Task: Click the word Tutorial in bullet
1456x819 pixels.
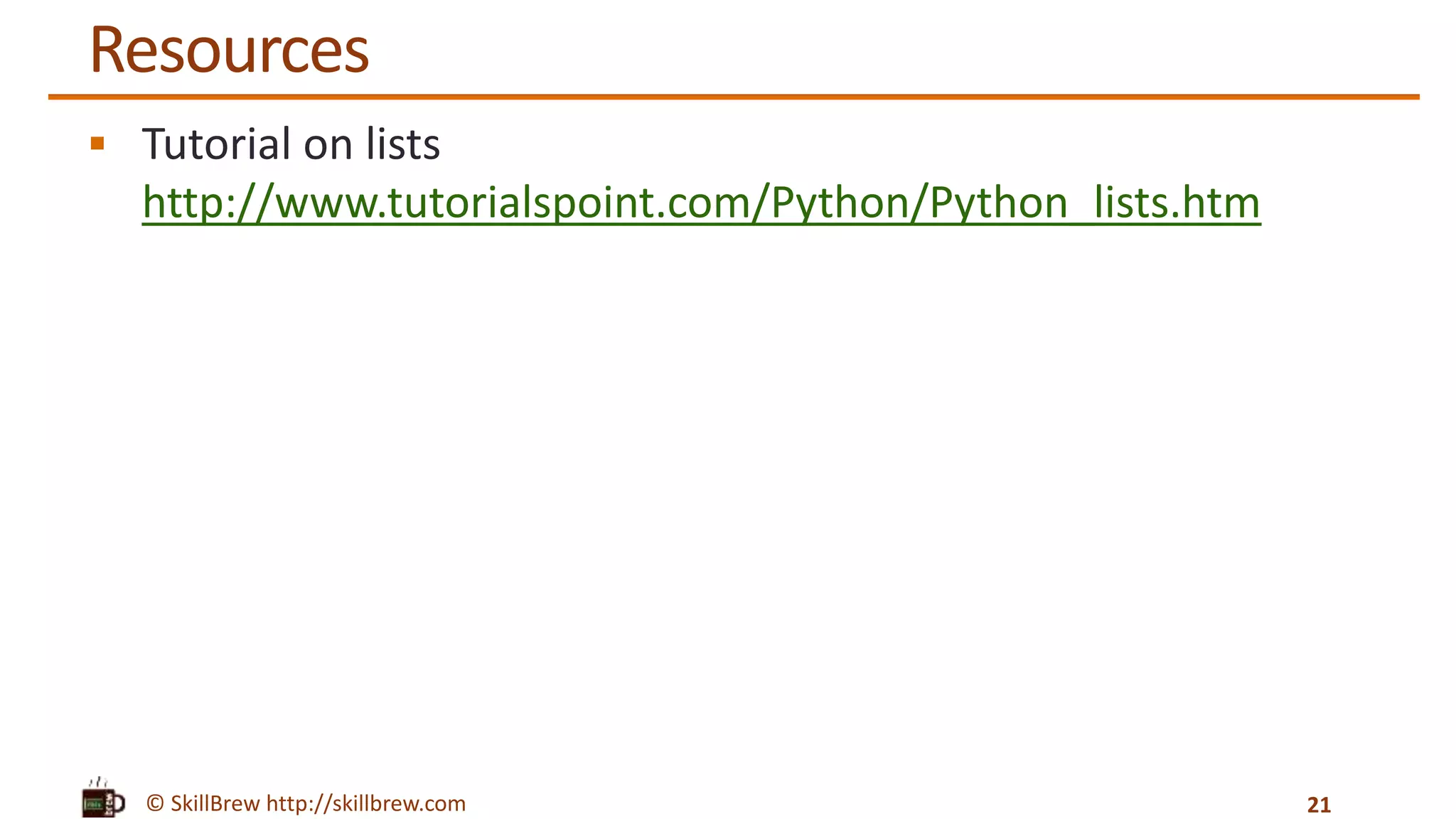Action: click(x=216, y=144)
